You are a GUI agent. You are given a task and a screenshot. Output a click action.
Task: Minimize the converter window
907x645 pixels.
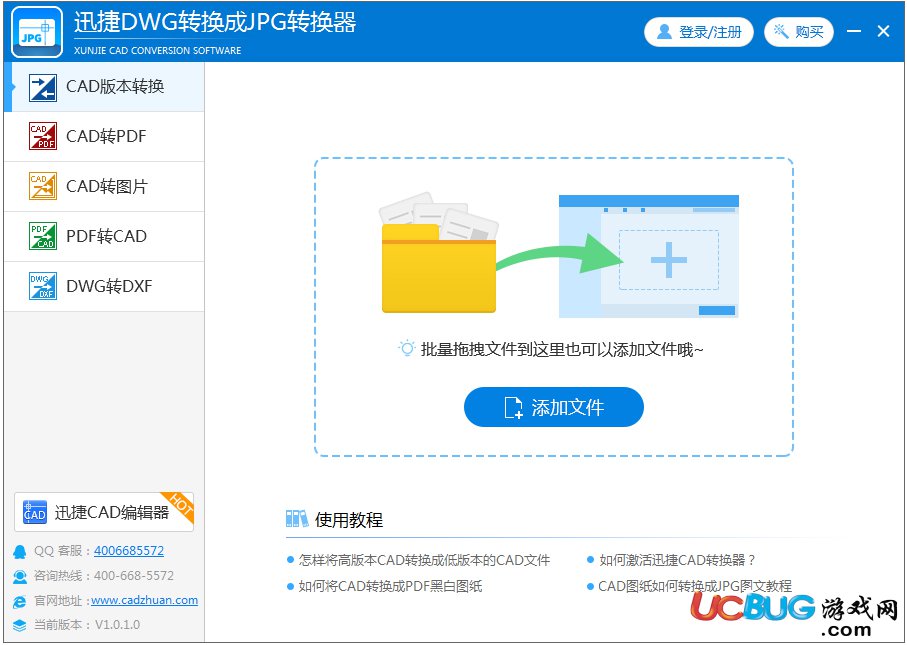[x=854, y=31]
